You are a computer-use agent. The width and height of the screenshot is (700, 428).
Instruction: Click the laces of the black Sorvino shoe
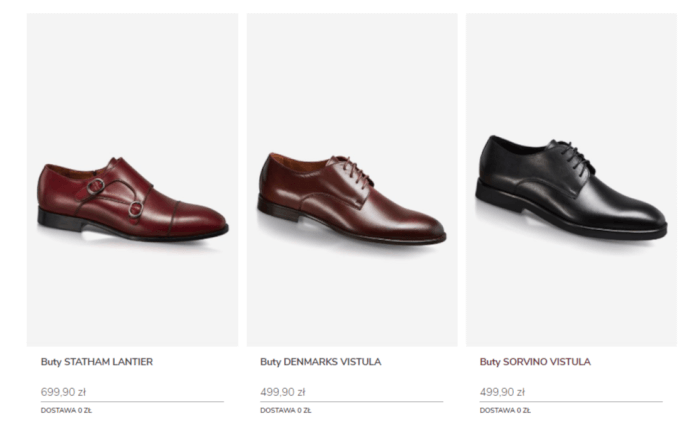(577, 158)
